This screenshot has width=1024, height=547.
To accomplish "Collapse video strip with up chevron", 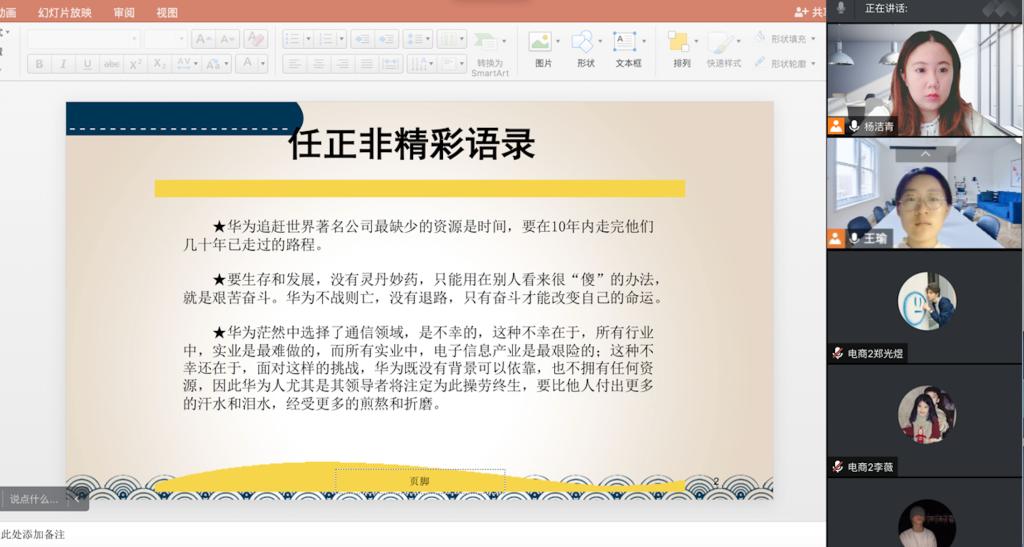I will point(925,155).
